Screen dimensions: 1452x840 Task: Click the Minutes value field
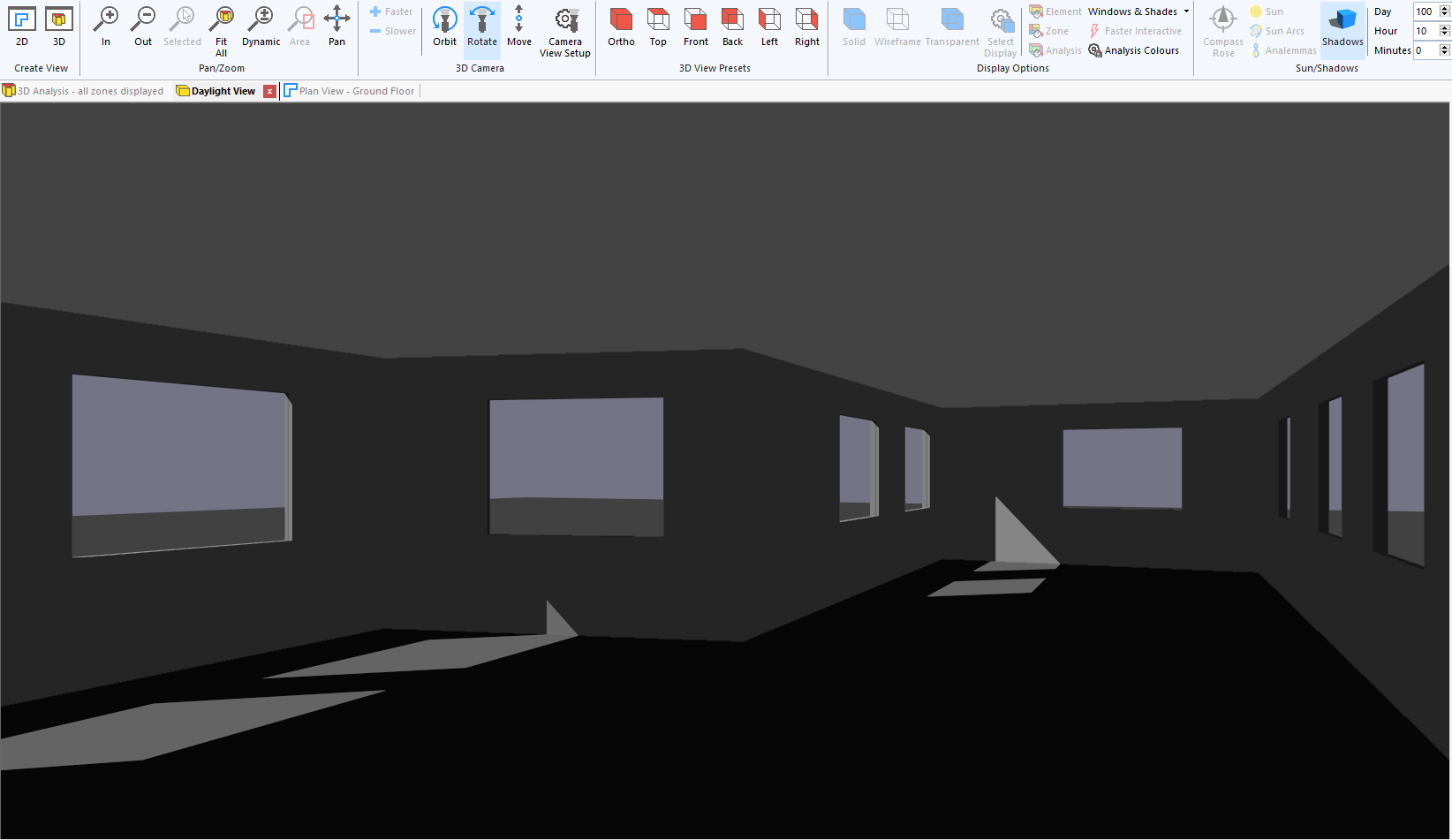tap(1425, 50)
